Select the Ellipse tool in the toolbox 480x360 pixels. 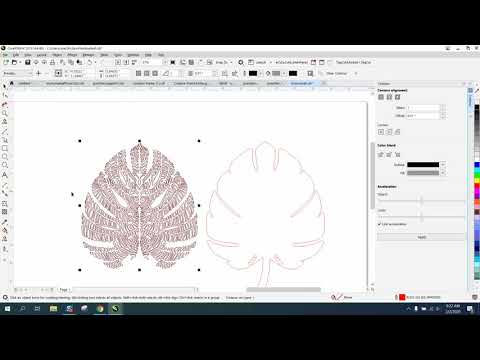[5, 157]
